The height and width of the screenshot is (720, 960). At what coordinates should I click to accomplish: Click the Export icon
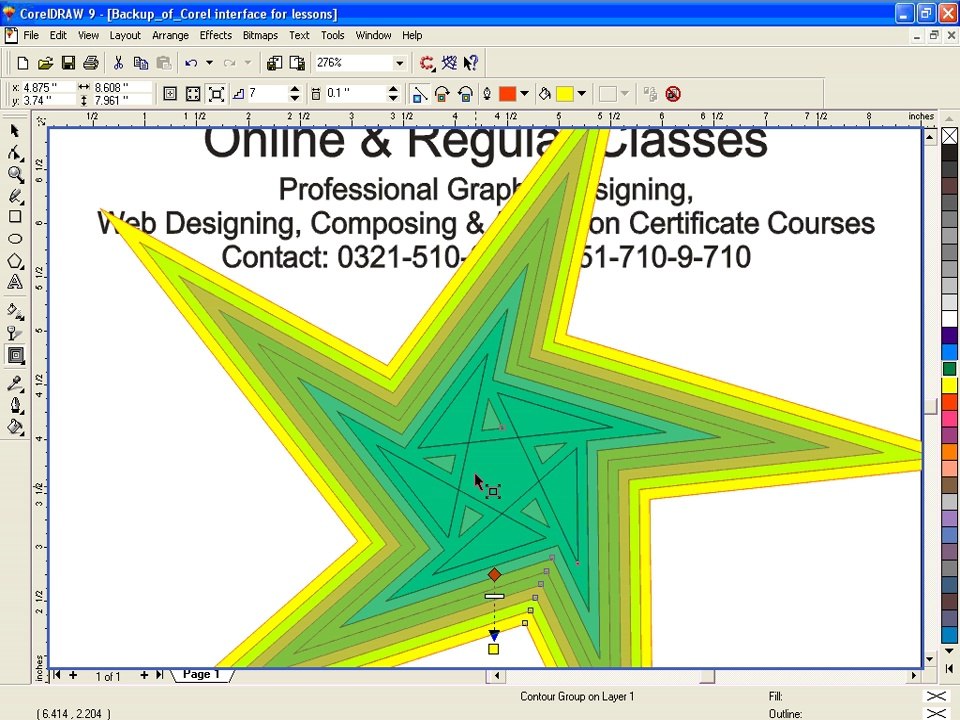(297, 62)
